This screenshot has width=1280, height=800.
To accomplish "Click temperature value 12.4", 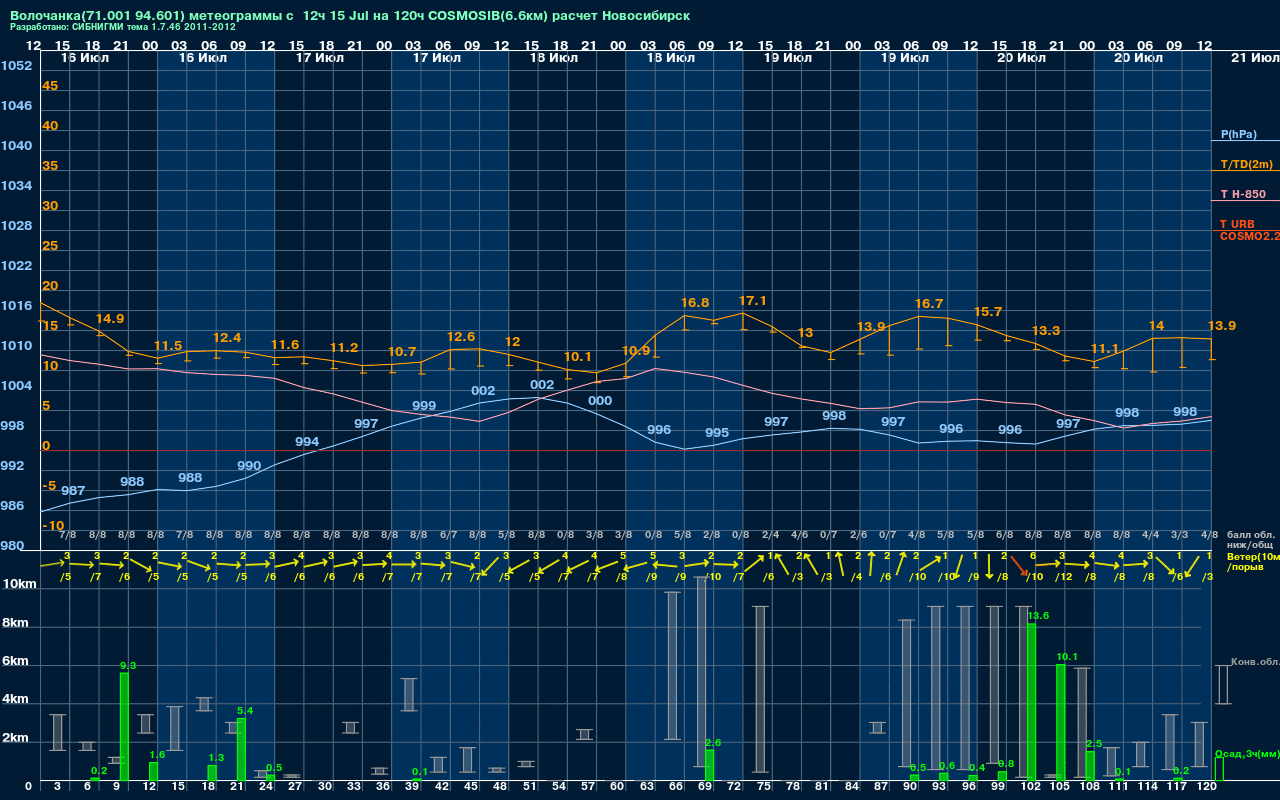I will tap(227, 338).
